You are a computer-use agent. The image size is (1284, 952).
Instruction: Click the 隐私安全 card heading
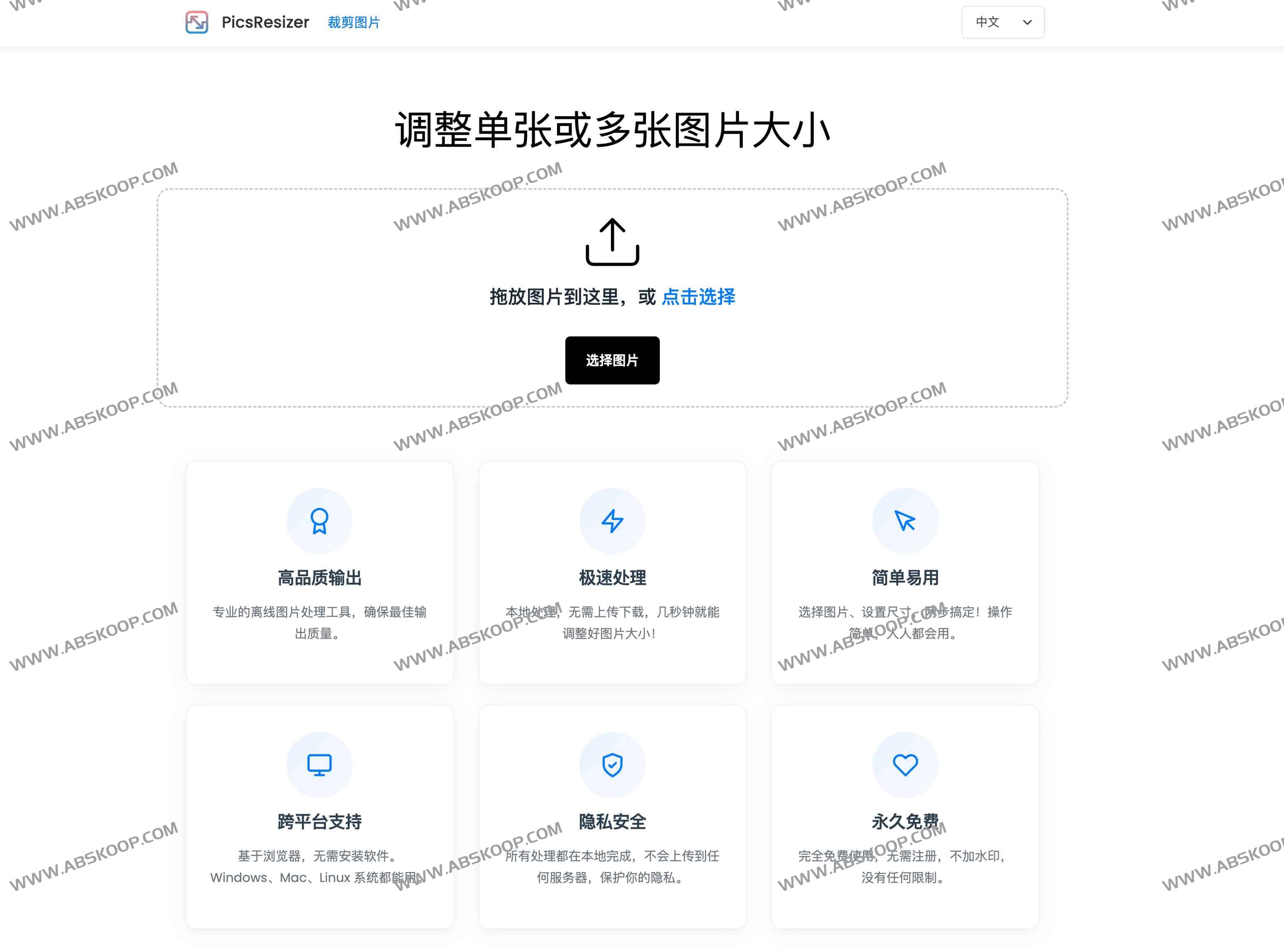(612, 821)
